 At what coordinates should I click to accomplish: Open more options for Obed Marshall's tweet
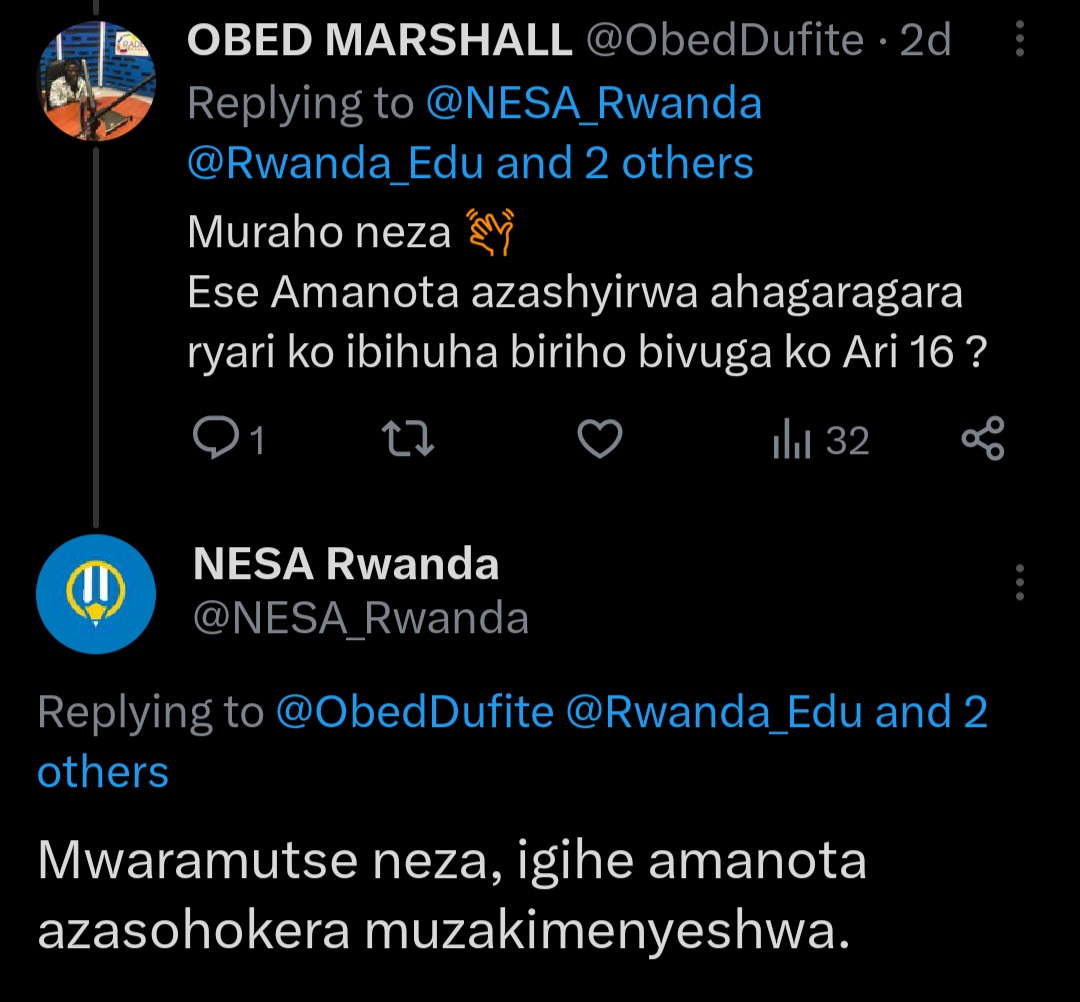1019,41
